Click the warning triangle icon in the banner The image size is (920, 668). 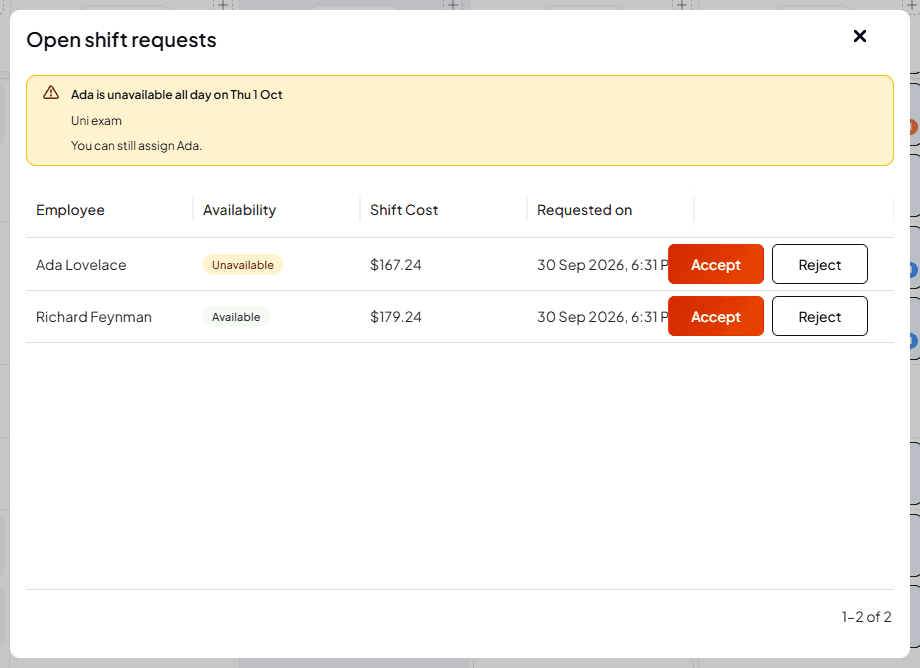(51, 93)
